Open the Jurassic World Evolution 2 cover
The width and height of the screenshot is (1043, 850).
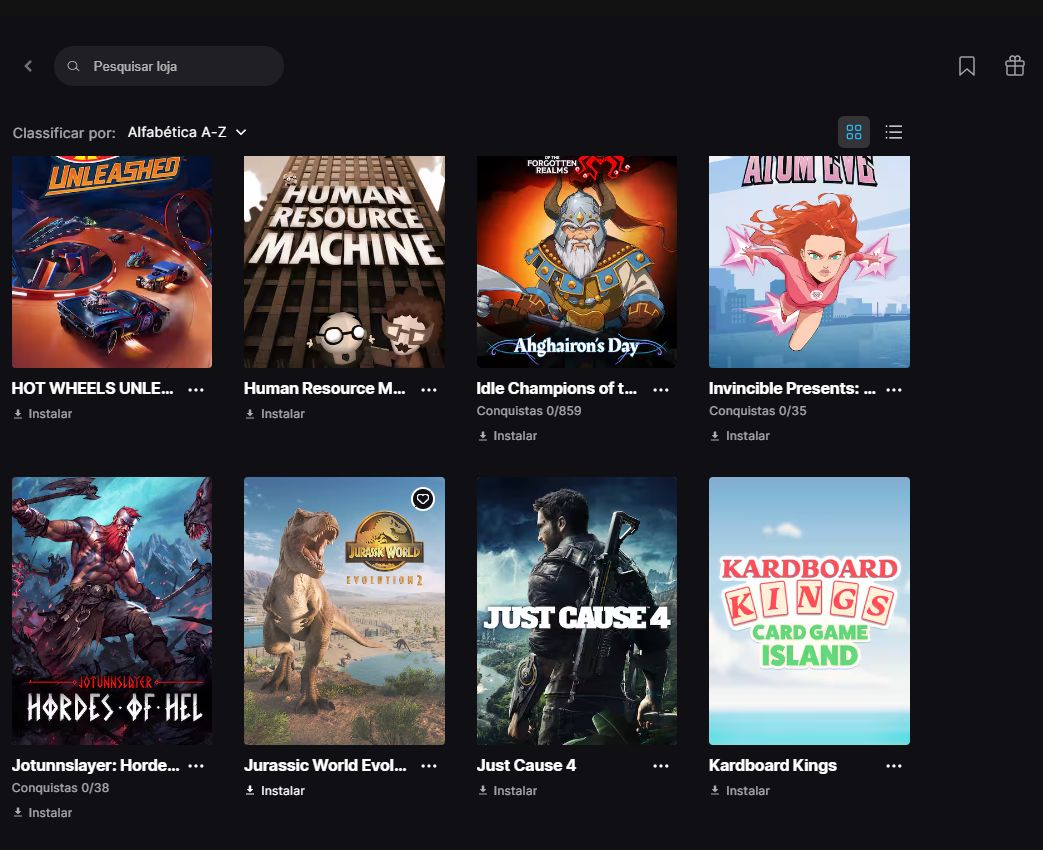tap(344, 611)
